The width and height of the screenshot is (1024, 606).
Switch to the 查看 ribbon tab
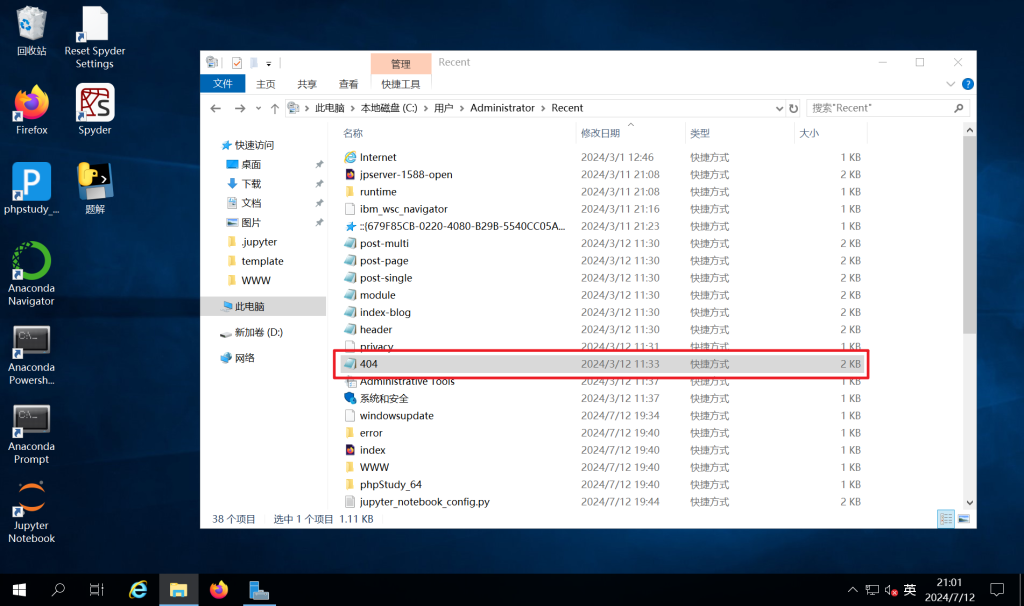348,85
